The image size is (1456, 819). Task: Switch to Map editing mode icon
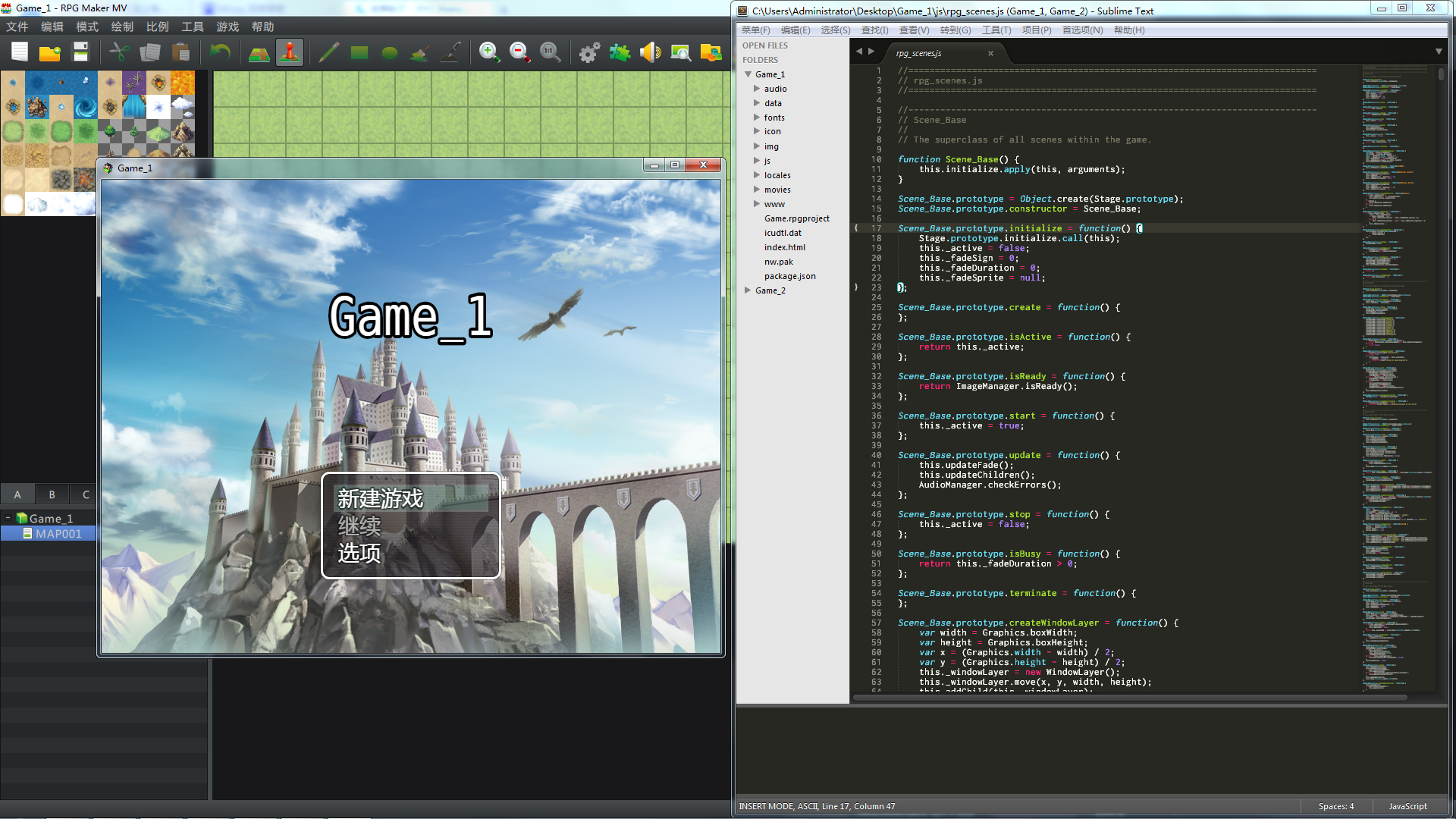[259, 52]
